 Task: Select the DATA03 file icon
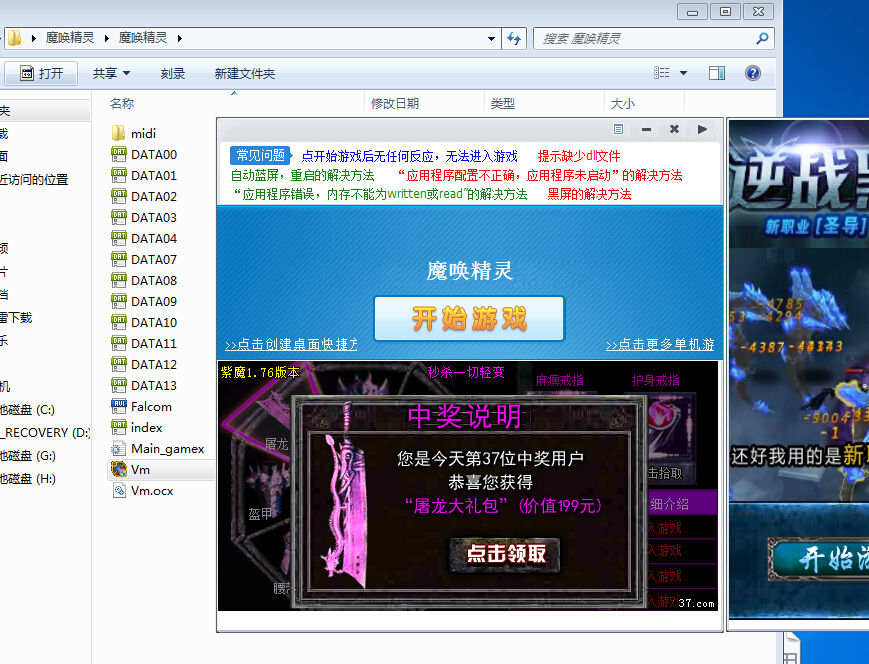click(119, 218)
